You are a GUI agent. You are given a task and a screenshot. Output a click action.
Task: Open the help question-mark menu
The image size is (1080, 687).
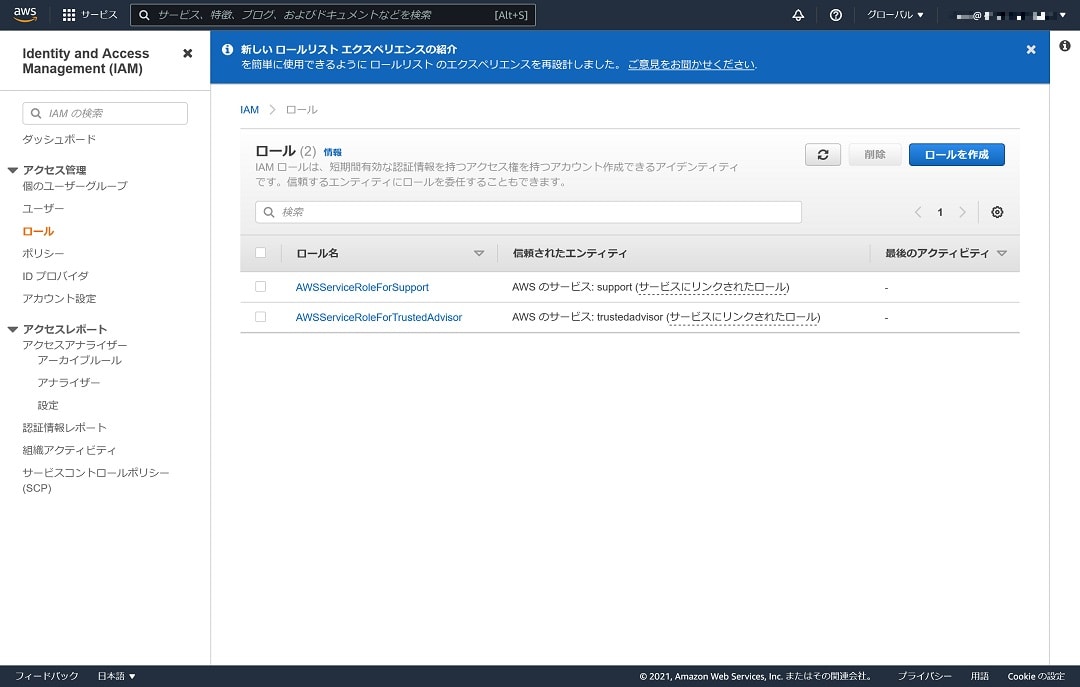pyautogui.click(x=835, y=14)
